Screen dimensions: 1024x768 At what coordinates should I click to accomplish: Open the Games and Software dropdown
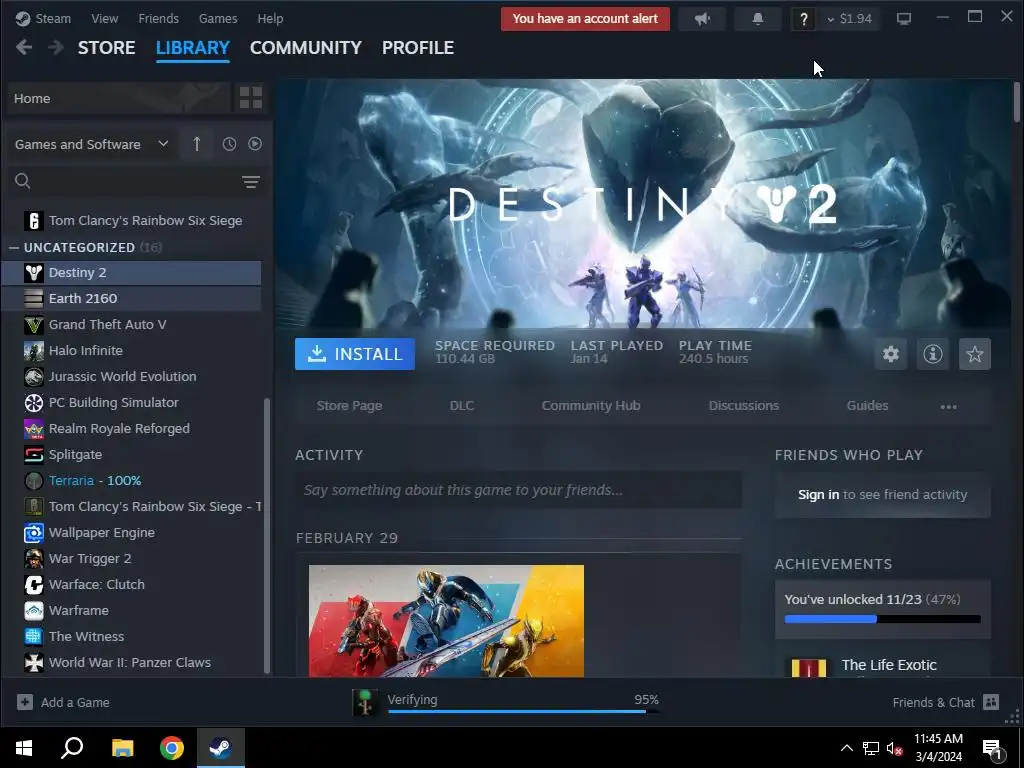click(x=92, y=144)
